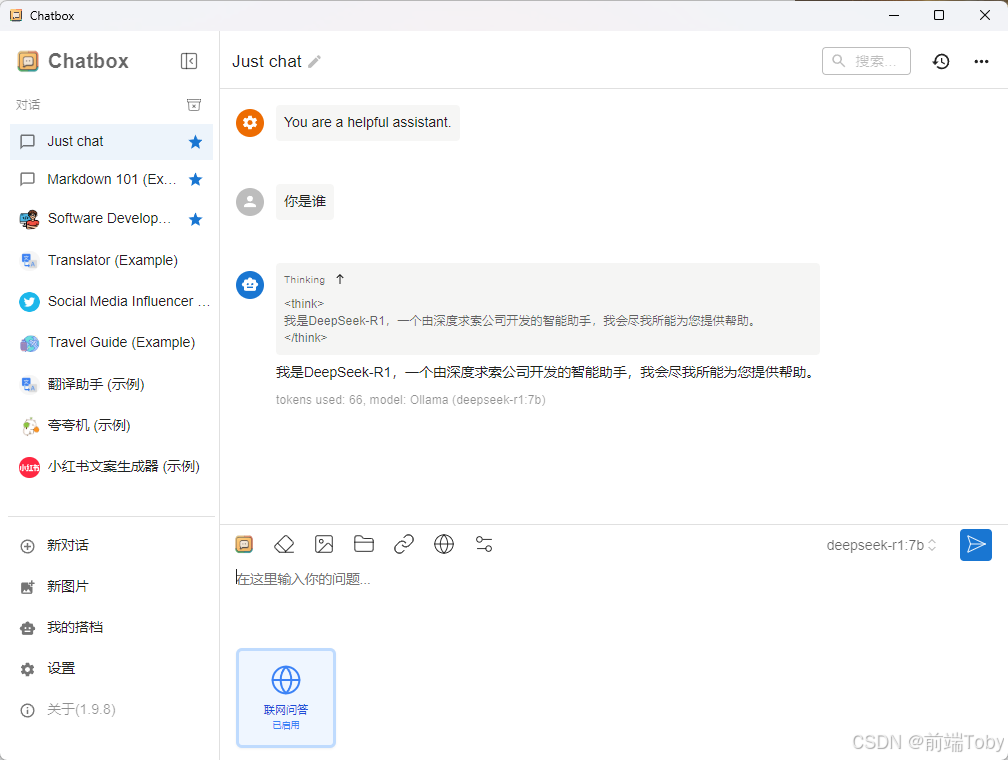Create a new image with 新图片

tap(111, 587)
